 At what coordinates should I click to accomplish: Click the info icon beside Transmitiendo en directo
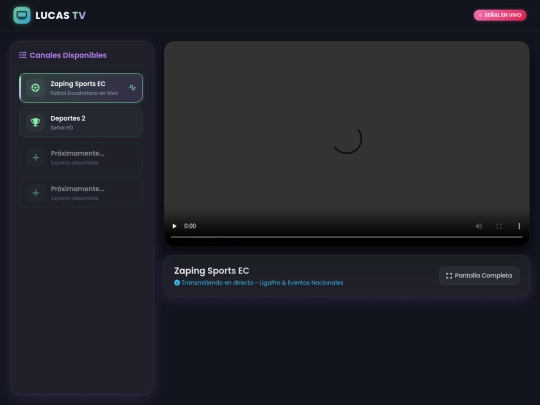coord(177,283)
